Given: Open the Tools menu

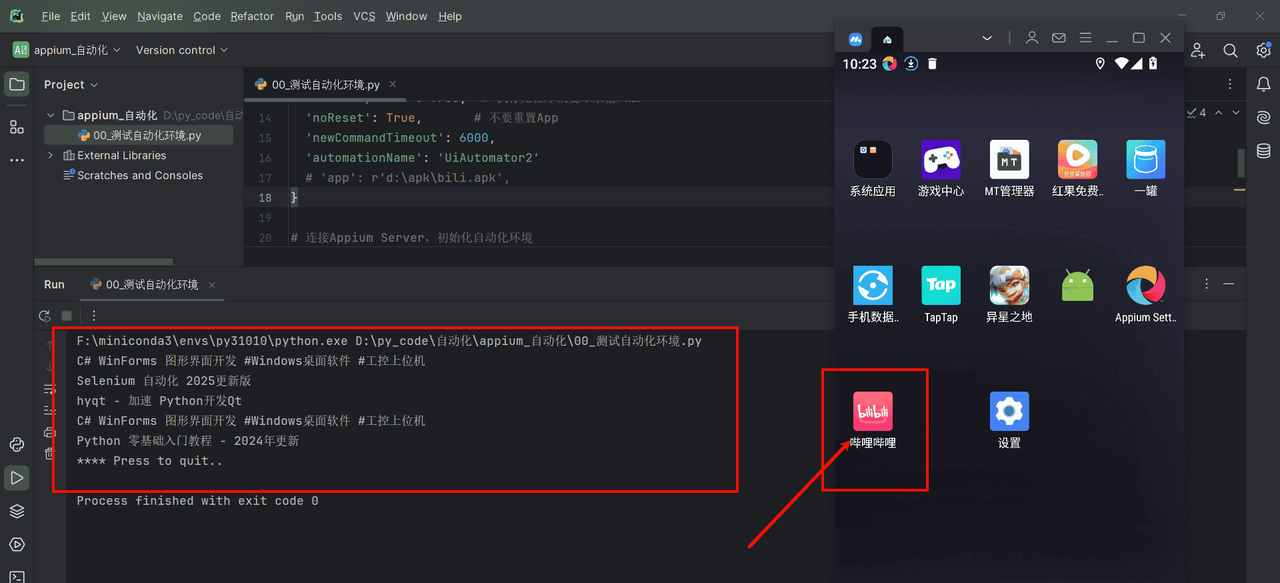Looking at the screenshot, I should [327, 16].
